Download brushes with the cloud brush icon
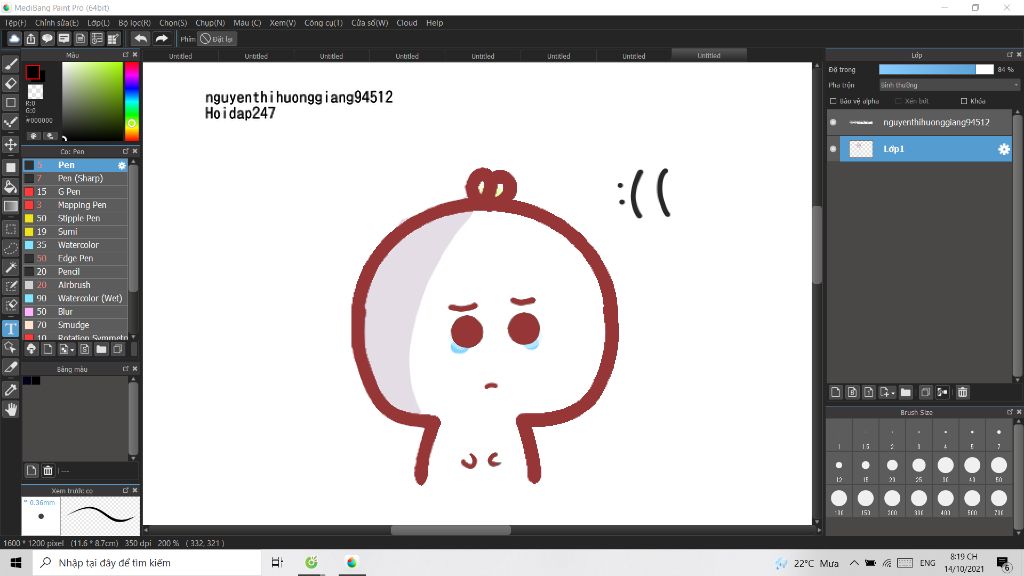This screenshot has width=1024, height=576. click(x=31, y=349)
